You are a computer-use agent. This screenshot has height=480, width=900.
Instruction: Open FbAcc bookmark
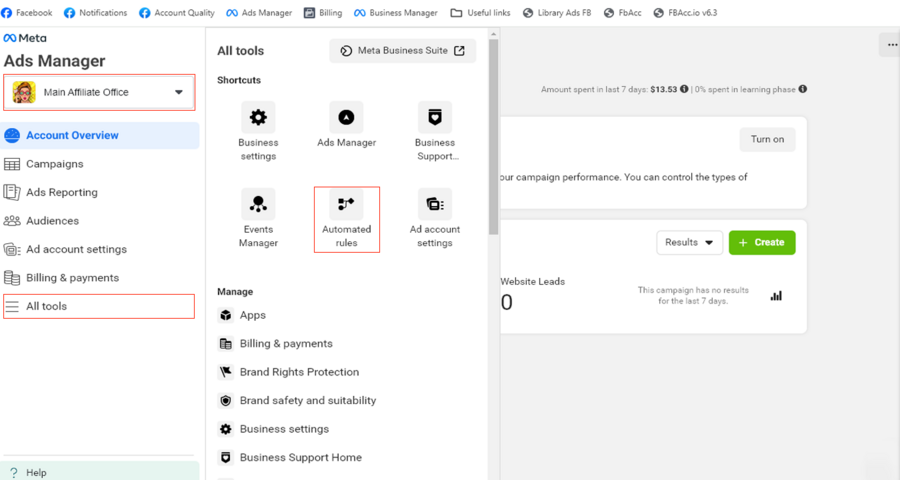tap(623, 13)
